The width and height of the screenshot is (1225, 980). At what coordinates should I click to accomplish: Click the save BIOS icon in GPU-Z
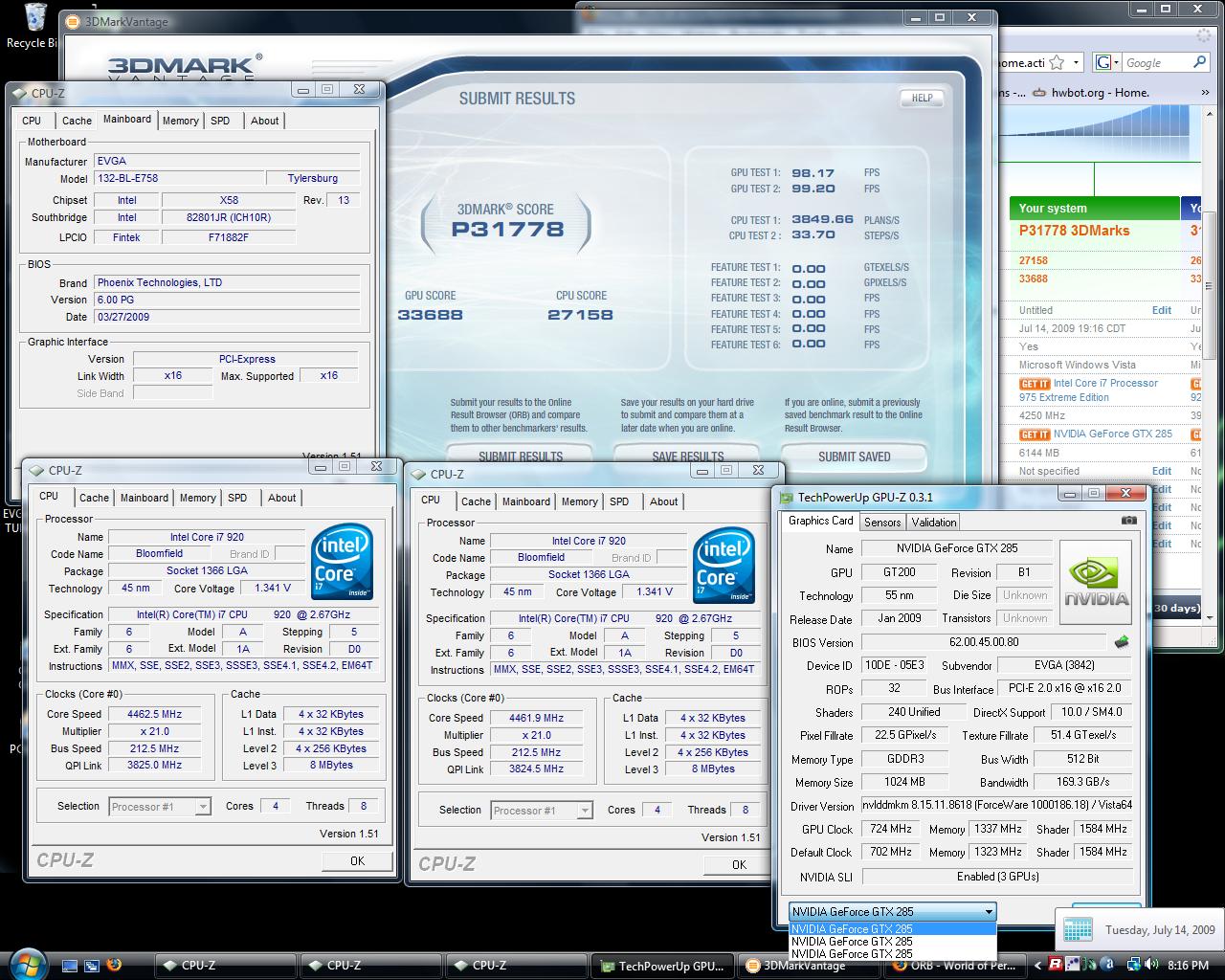(1122, 642)
